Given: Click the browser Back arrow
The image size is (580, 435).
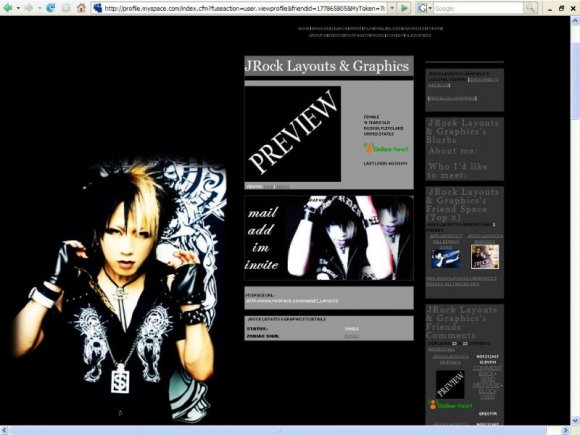Looking at the screenshot, I should pyautogui.click(x=7, y=7).
